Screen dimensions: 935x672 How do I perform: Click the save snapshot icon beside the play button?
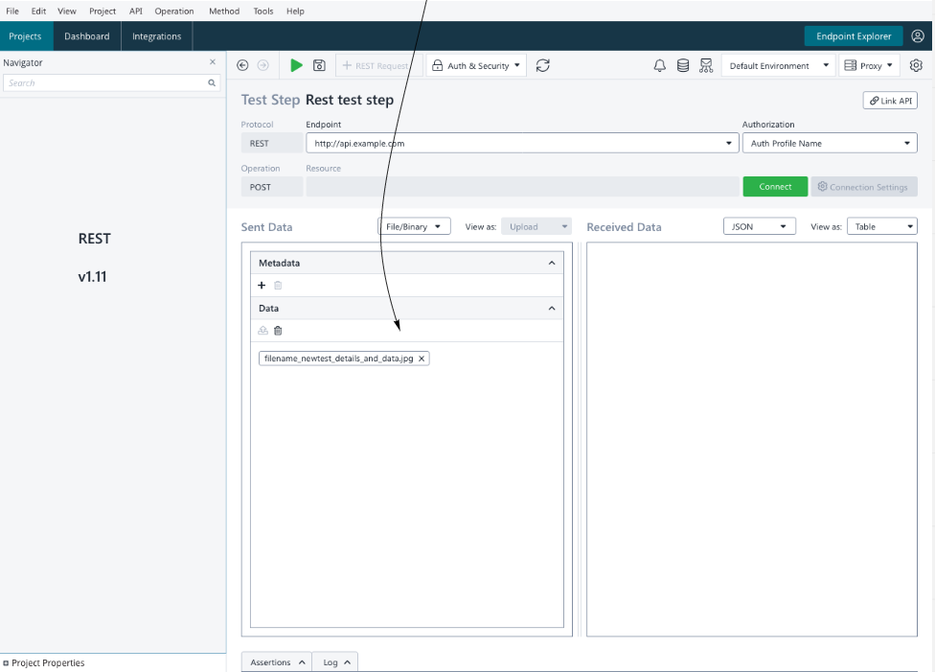pos(319,66)
